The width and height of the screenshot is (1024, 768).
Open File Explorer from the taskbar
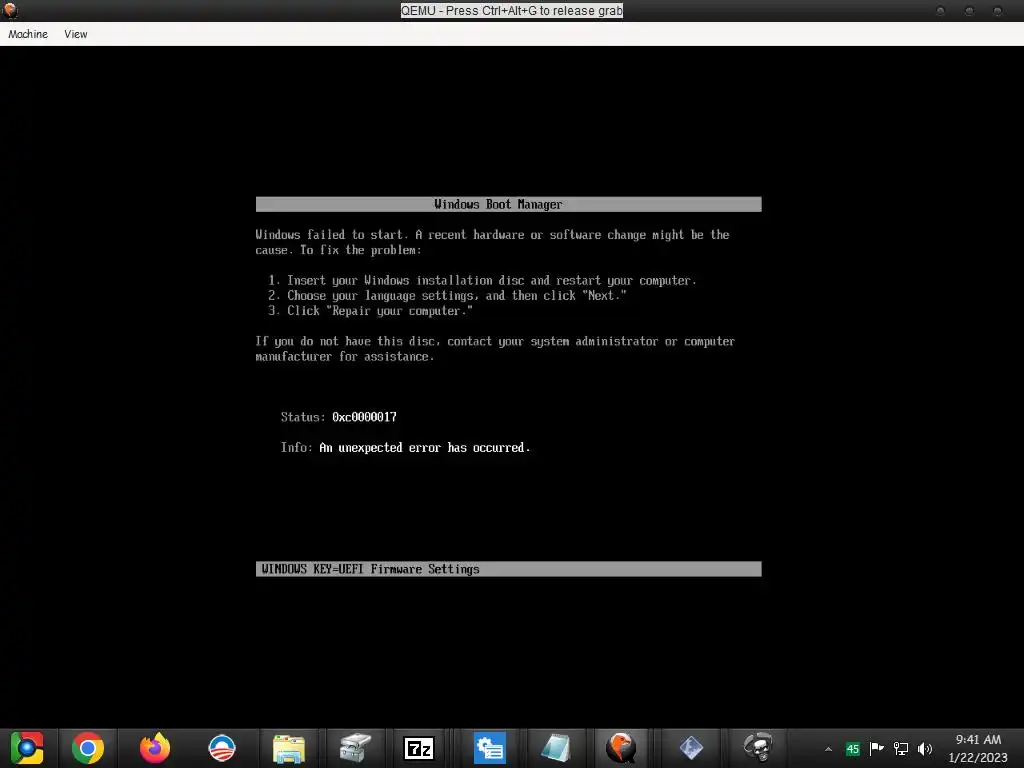point(289,748)
